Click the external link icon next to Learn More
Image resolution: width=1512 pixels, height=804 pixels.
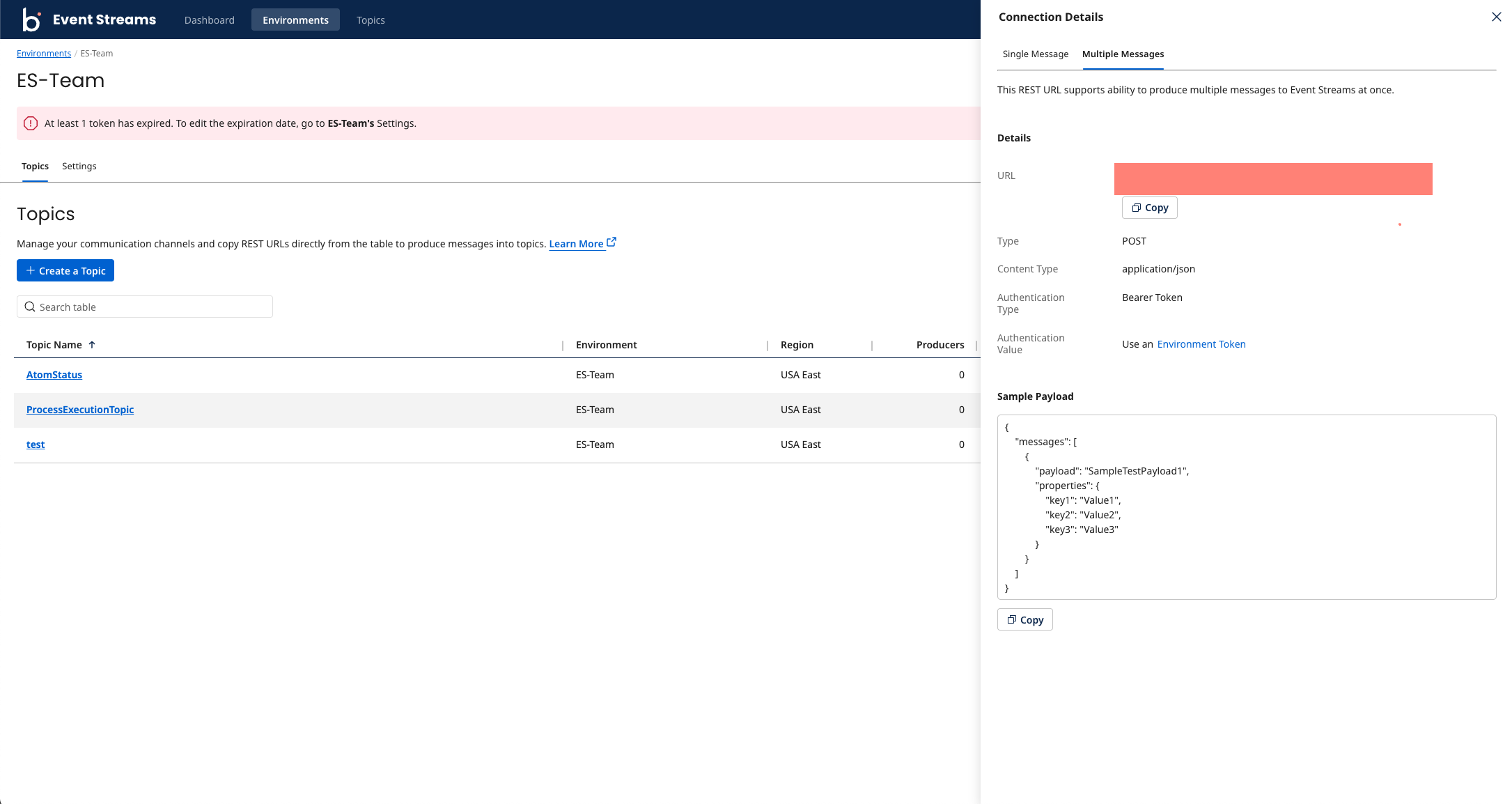(611, 242)
